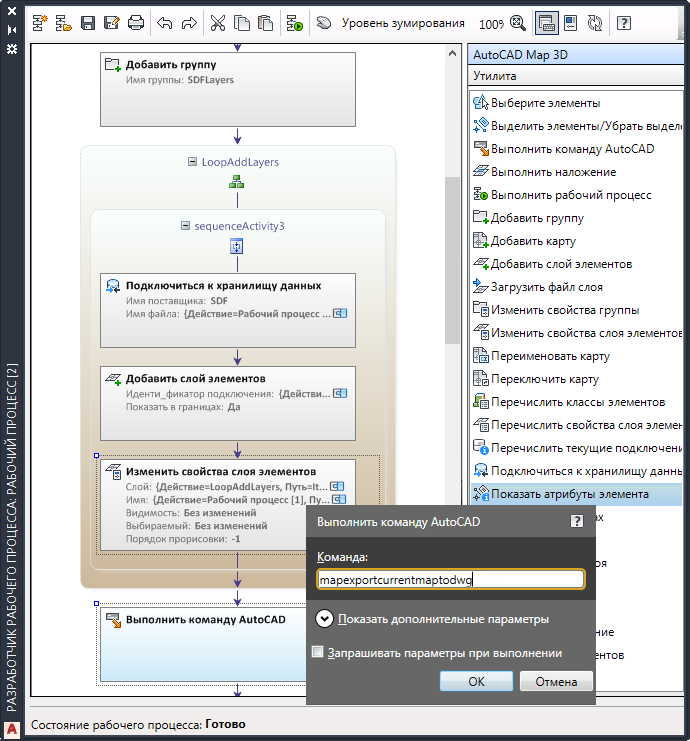Select the Добавить слой элементов activity in the workflow

click(228, 403)
